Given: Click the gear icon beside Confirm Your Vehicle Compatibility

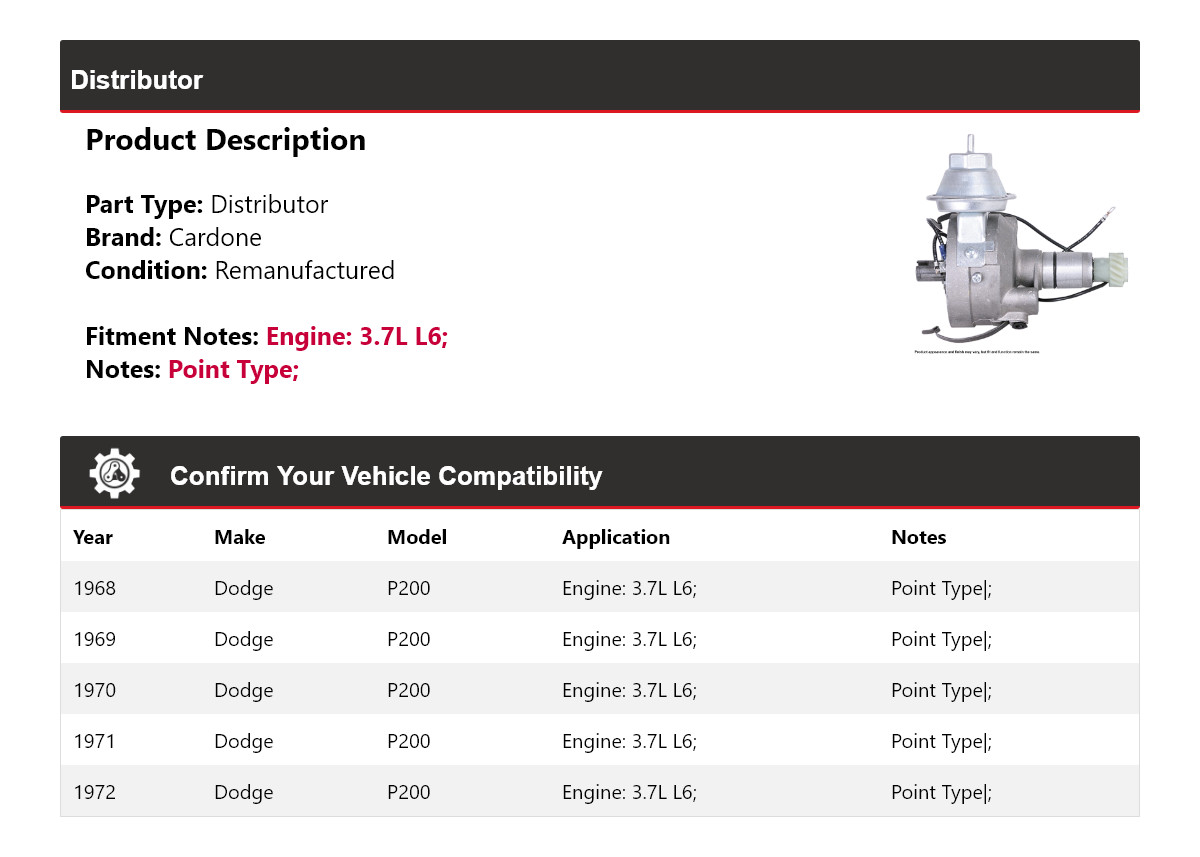Looking at the screenshot, I should [114, 474].
